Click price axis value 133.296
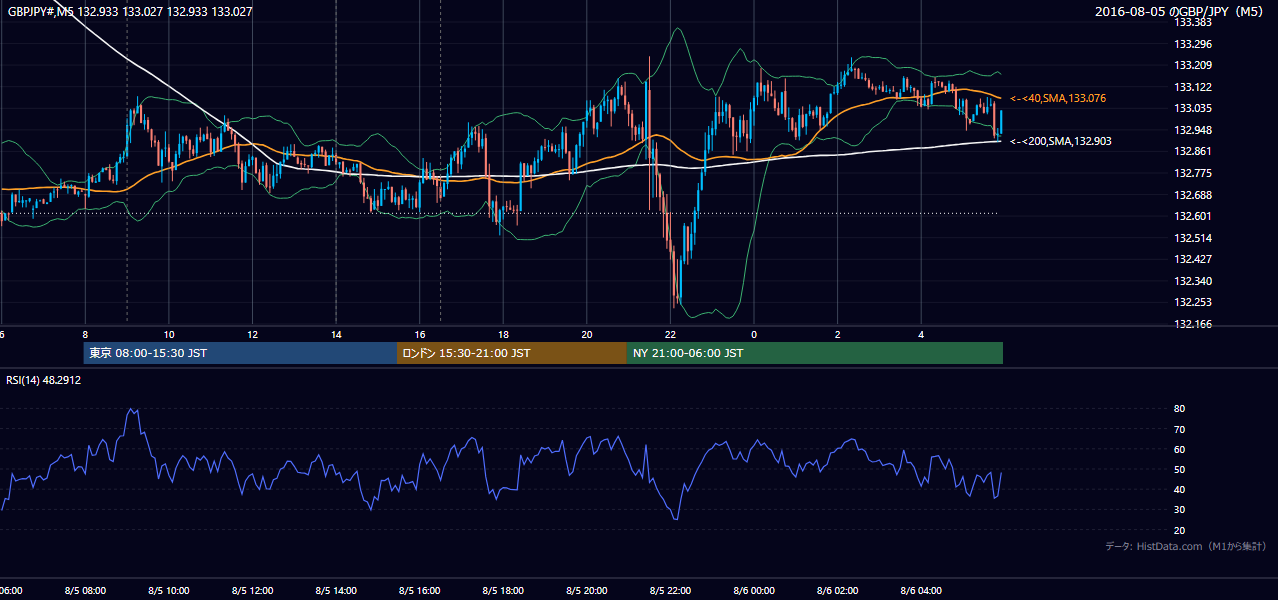The width and height of the screenshot is (1278, 600). coord(1193,44)
